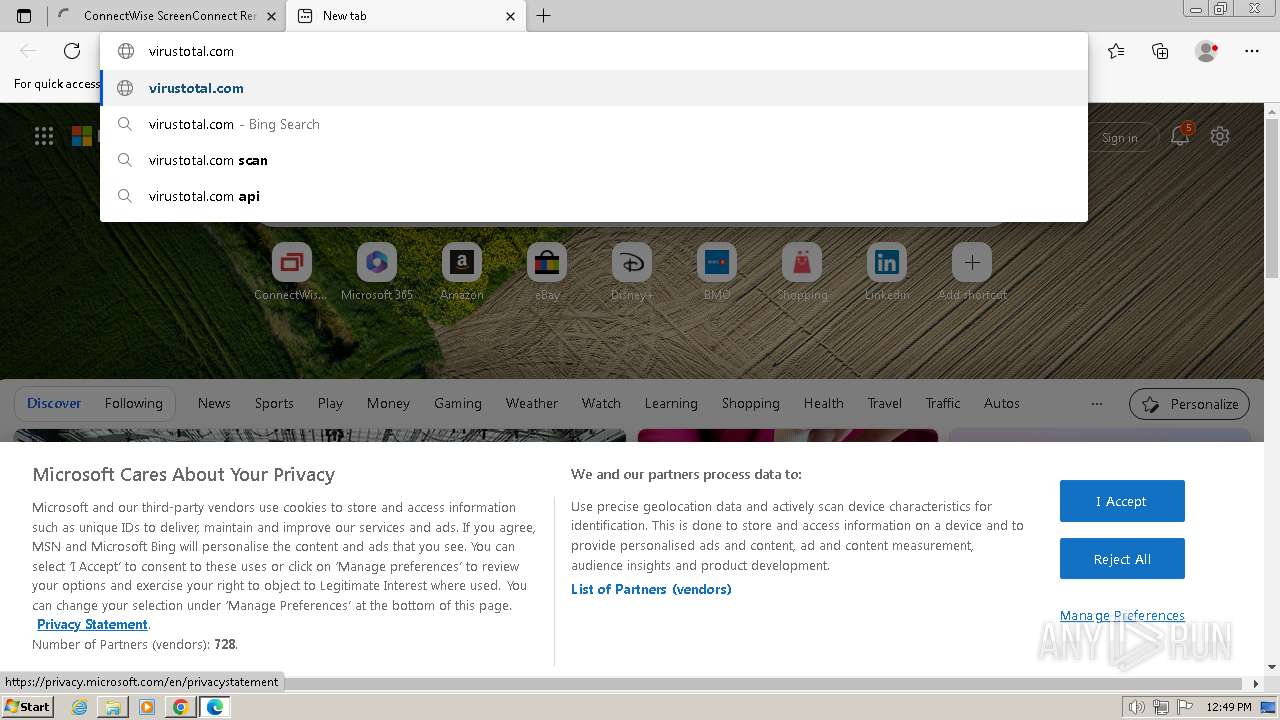Click the clock showing 12:49 PM
This screenshot has height=720, width=1280.
click(x=1228, y=707)
